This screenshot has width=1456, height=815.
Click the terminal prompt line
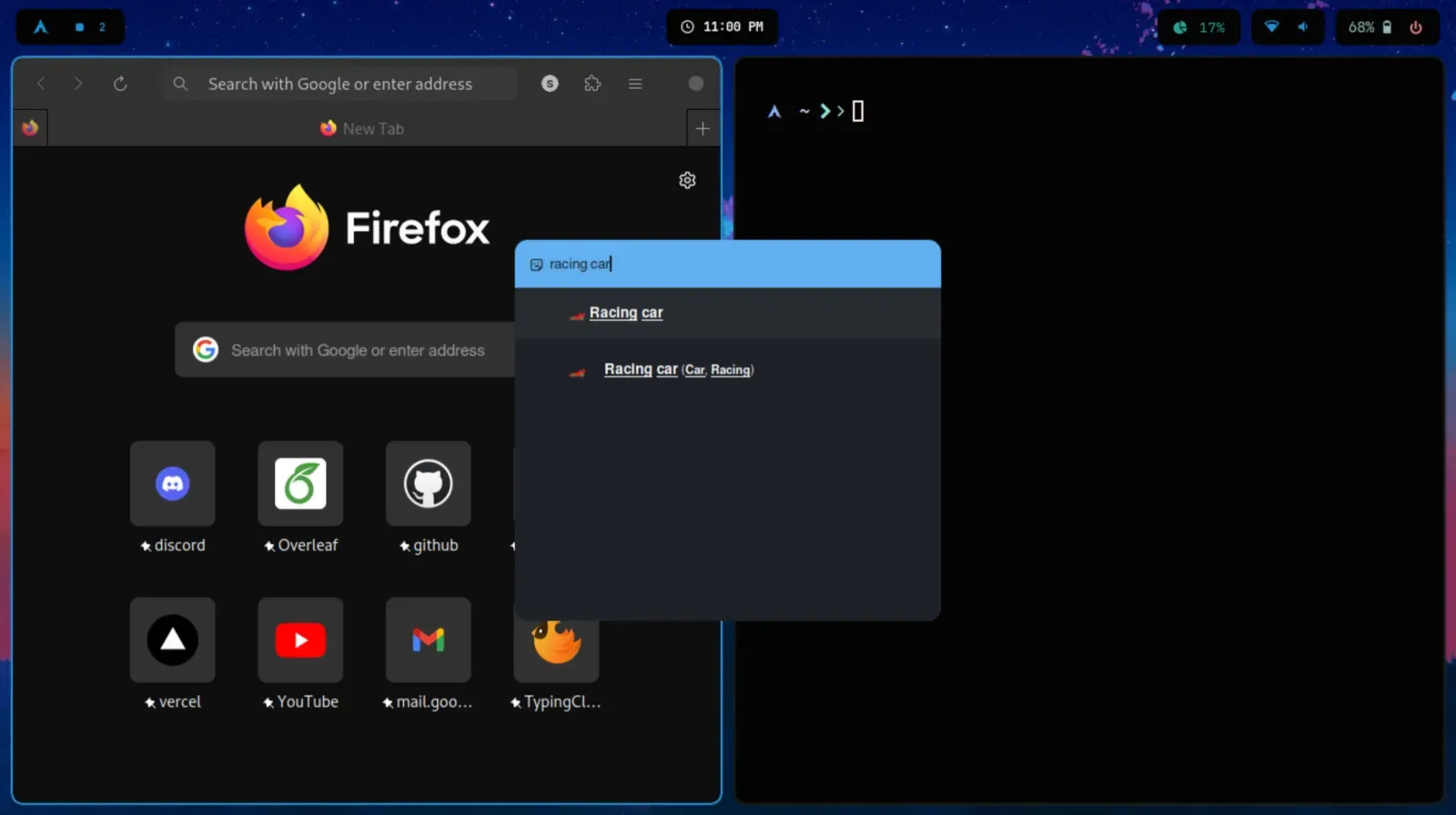coord(815,111)
